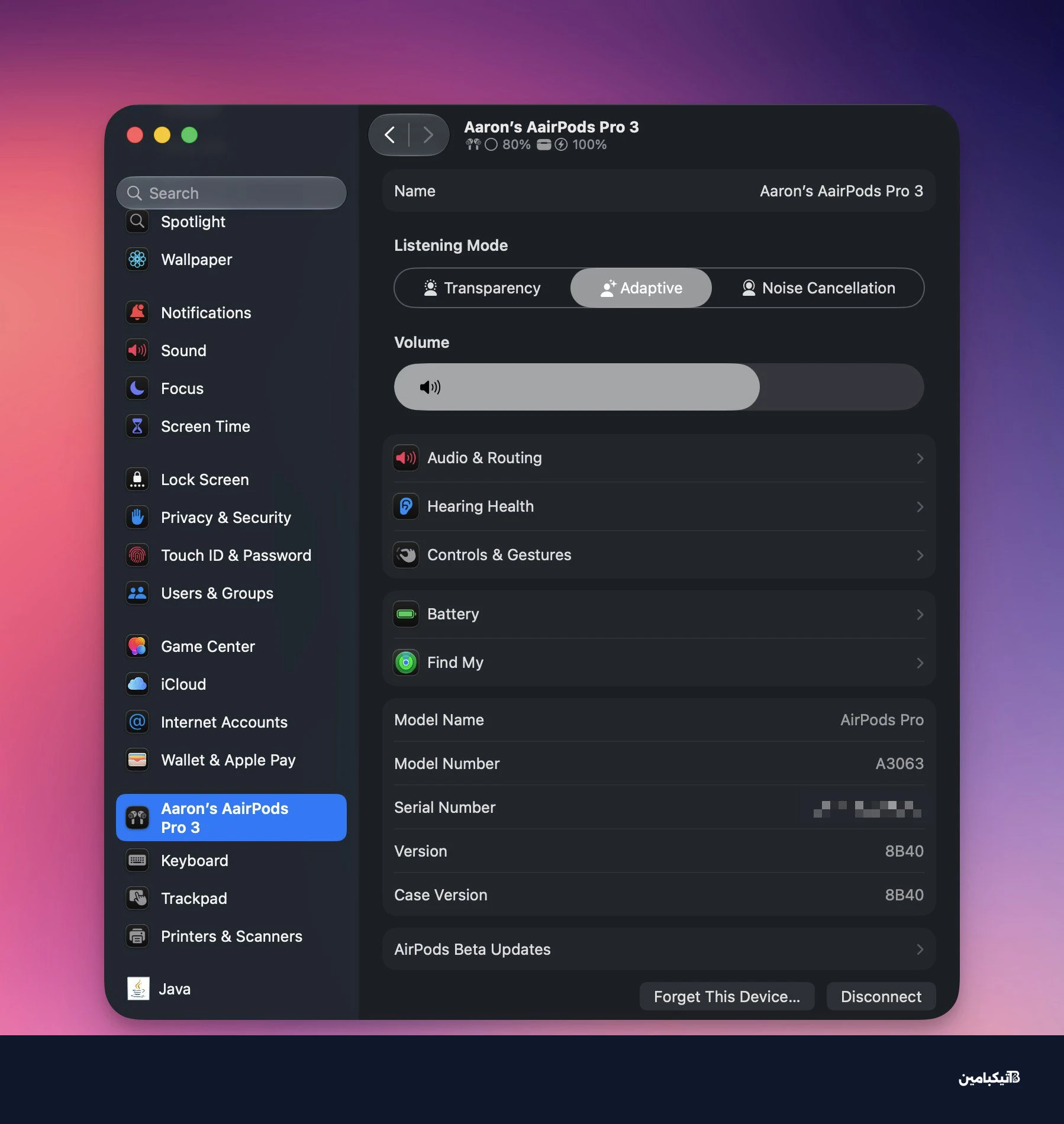1064x1124 pixels.
Task: Click the Model Number value A3063
Action: tap(899, 764)
